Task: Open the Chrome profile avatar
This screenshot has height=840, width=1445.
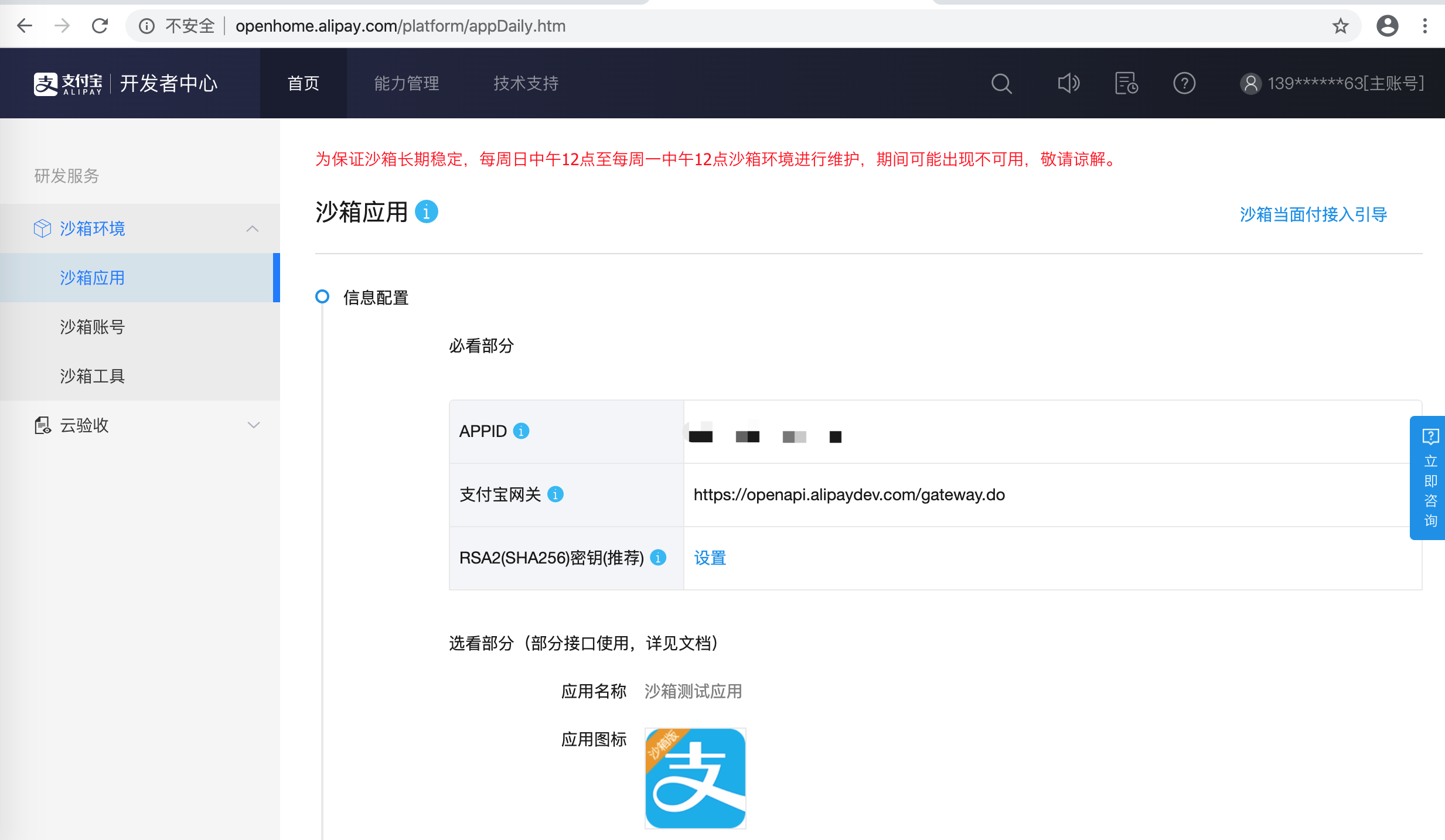Action: tap(1388, 26)
